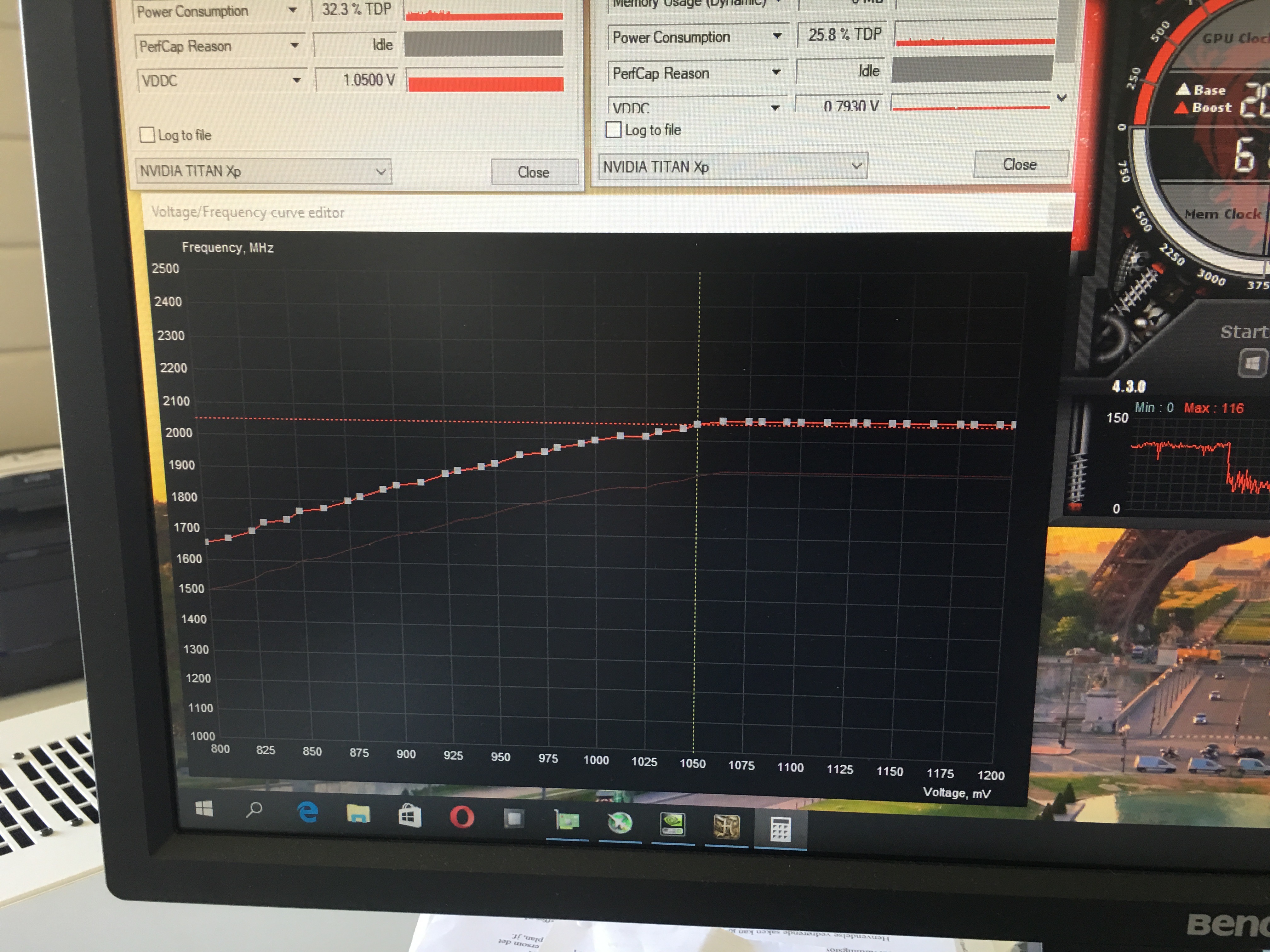
Task: Open the Windows Start menu
Action: [204, 809]
